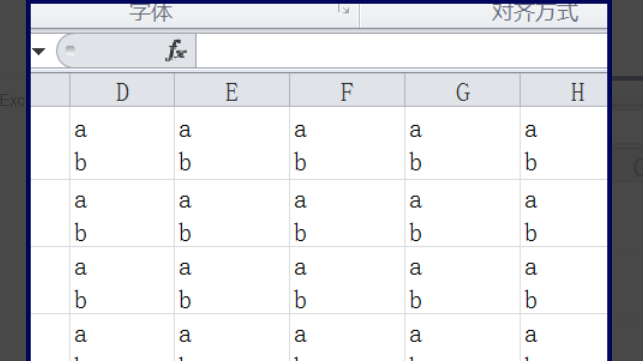Select column F header
This screenshot has height=361, width=643.
(x=347, y=91)
